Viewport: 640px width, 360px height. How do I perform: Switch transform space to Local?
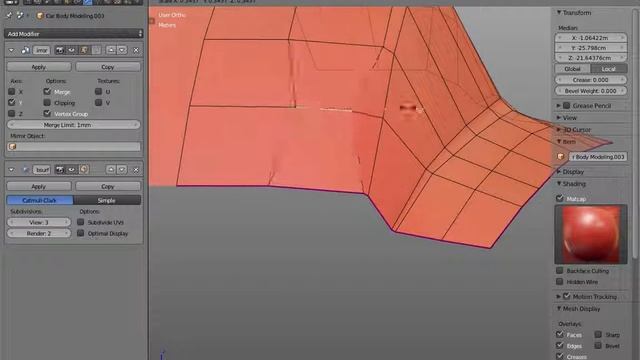[609, 69]
